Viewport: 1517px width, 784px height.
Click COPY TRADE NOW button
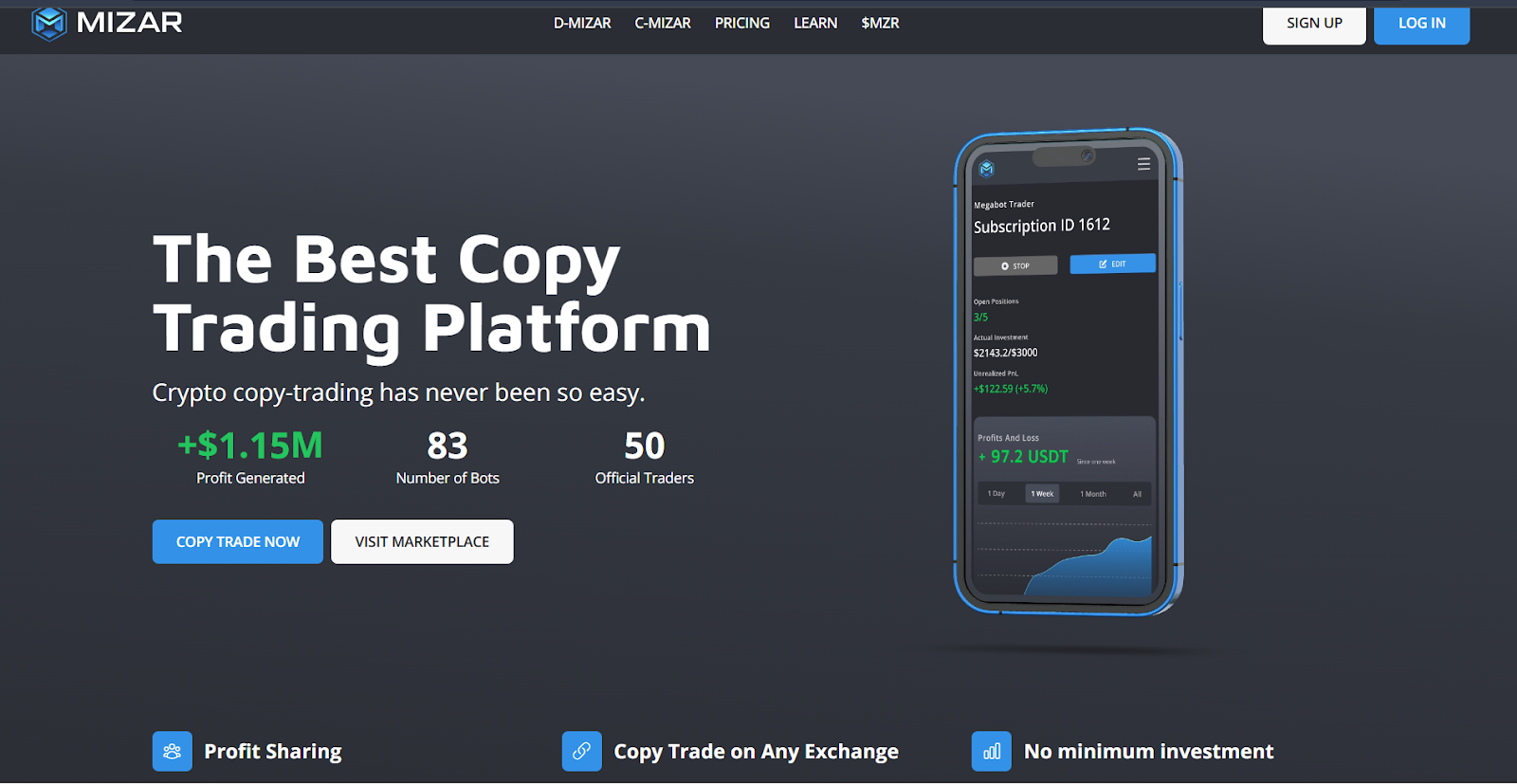point(238,541)
